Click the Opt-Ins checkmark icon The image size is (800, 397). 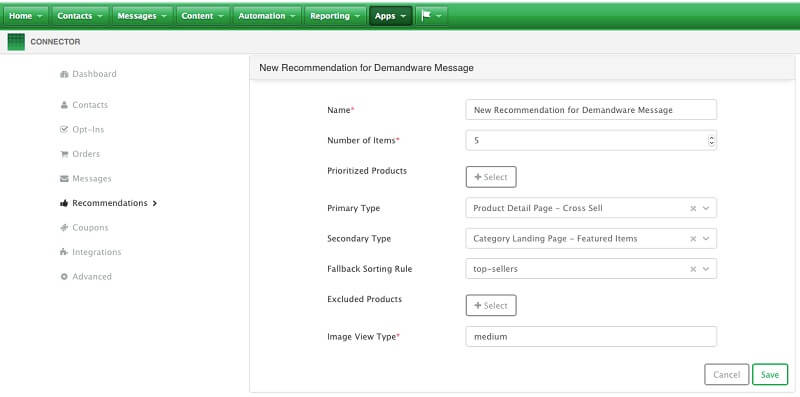pos(64,130)
